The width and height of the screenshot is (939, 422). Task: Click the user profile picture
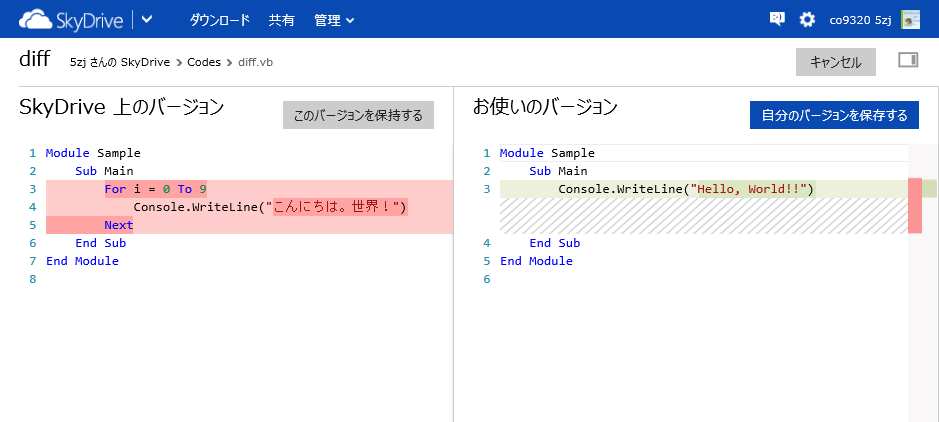[910, 20]
